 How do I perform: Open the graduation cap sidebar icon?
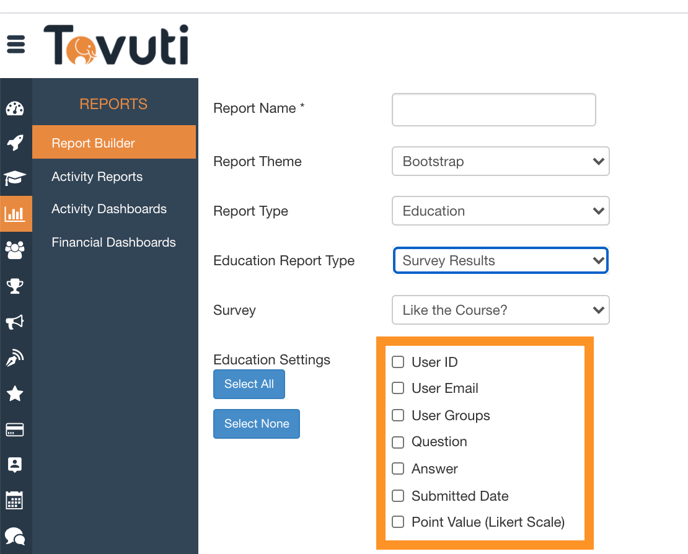(15, 178)
